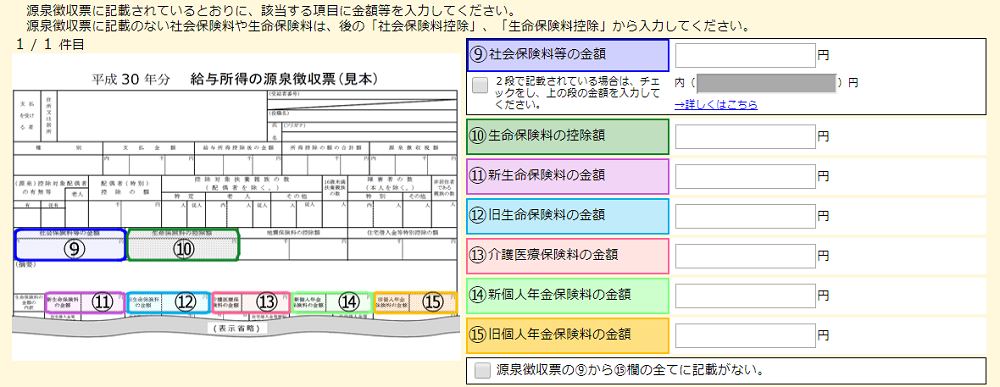Click the ⑨社会保険料等の金額 input field
The image size is (1000, 387).
point(746,55)
